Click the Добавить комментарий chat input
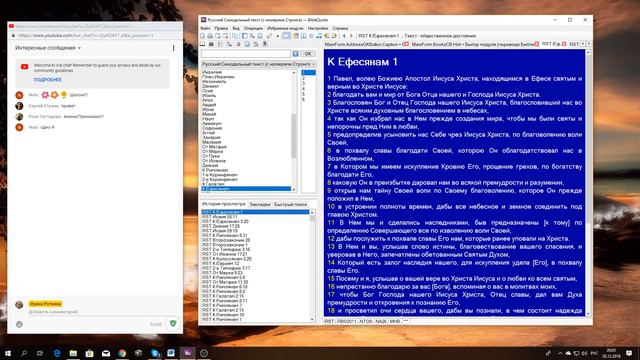The width and height of the screenshot is (640, 360). [x=53, y=312]
